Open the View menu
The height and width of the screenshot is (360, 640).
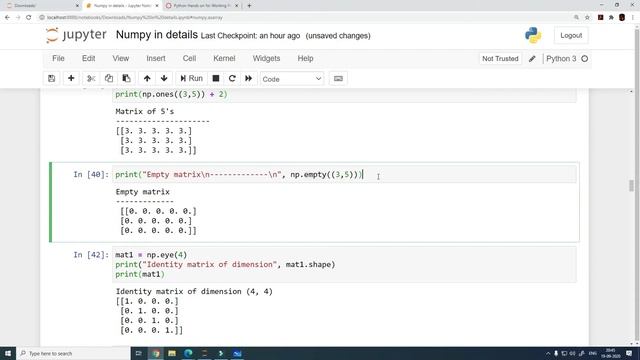[121, 58]
